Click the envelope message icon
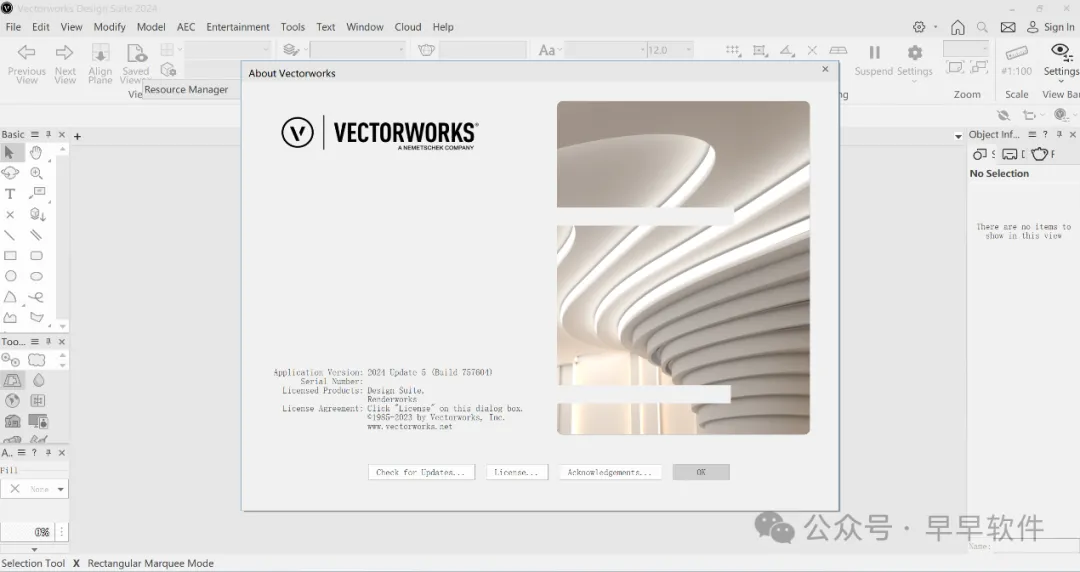This screenshot has height=572, width=1080. pyautogui.click(x=1008, y=27)
